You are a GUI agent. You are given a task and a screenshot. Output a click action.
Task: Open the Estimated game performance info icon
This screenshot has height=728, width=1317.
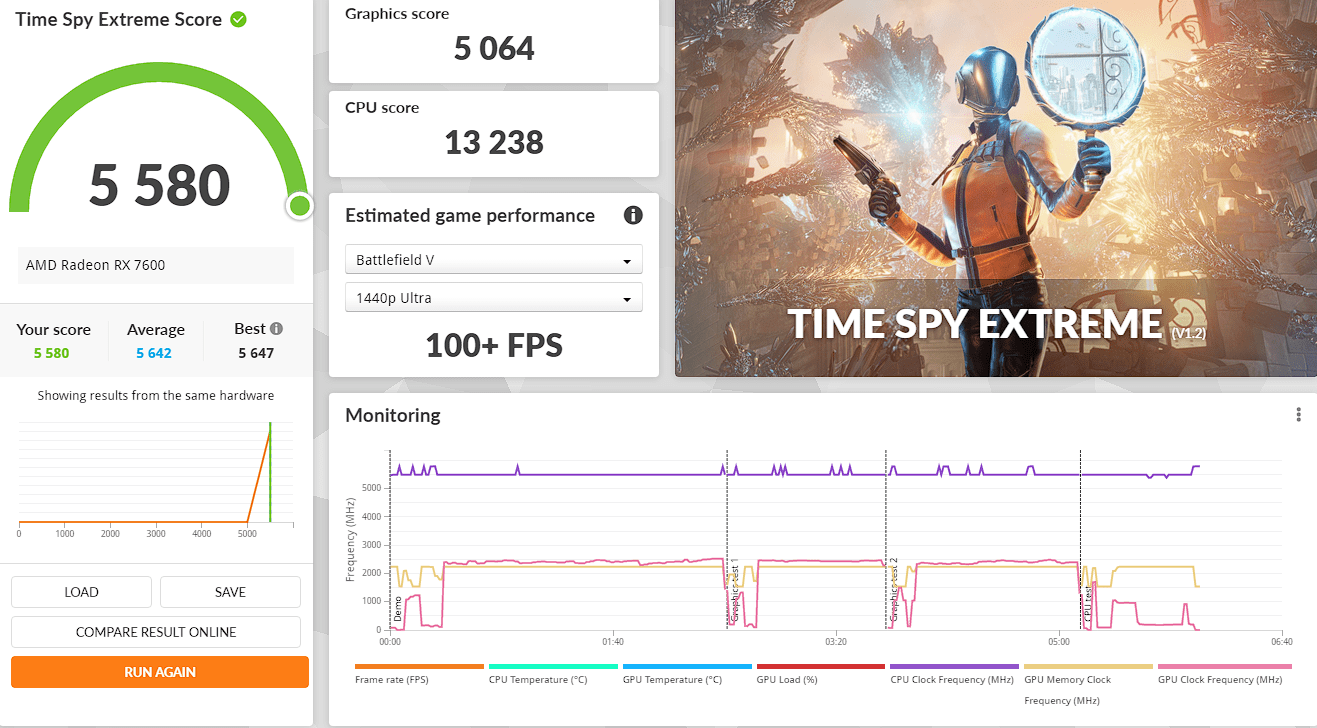[x=633, y=215]
